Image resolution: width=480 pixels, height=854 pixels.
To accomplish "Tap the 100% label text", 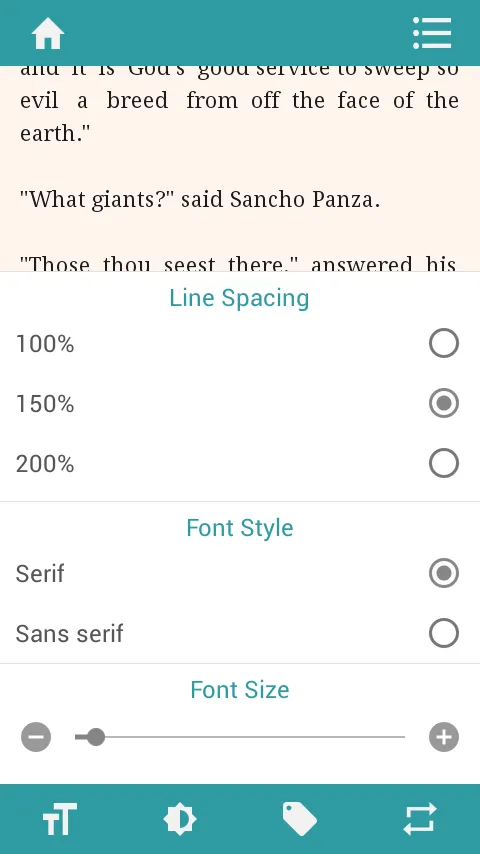I will (x=45, y=344).
